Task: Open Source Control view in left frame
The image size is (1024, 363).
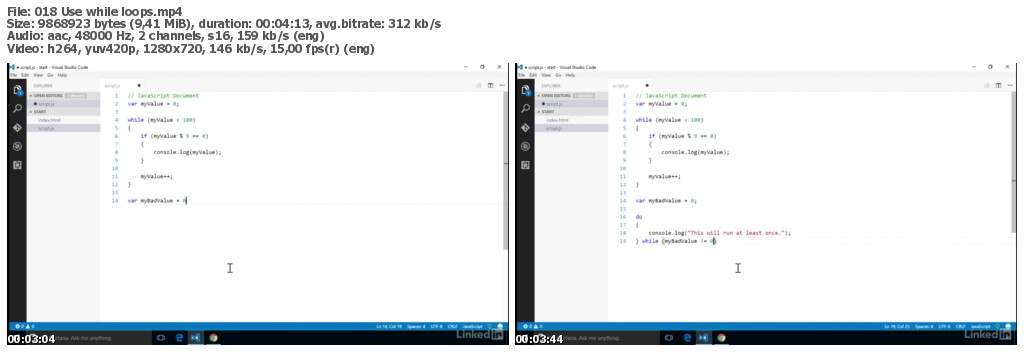Action: [x=18, y=127]
